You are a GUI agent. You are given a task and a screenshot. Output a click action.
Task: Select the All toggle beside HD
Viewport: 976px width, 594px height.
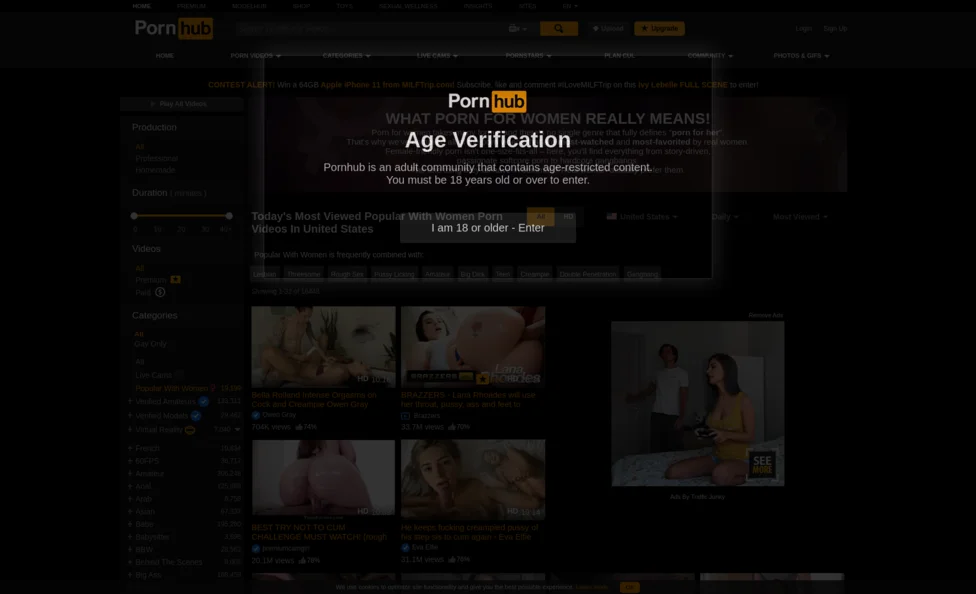(x=540, y=217)
